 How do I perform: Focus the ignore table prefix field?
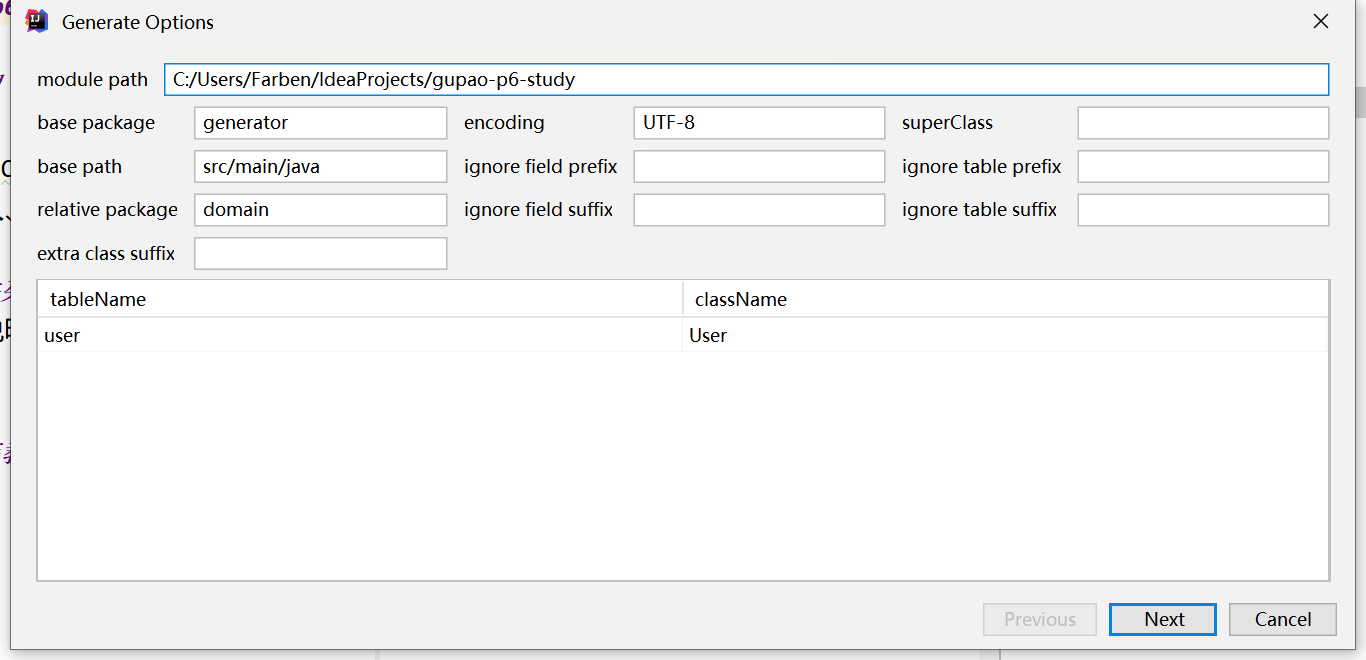(1203, 167)
